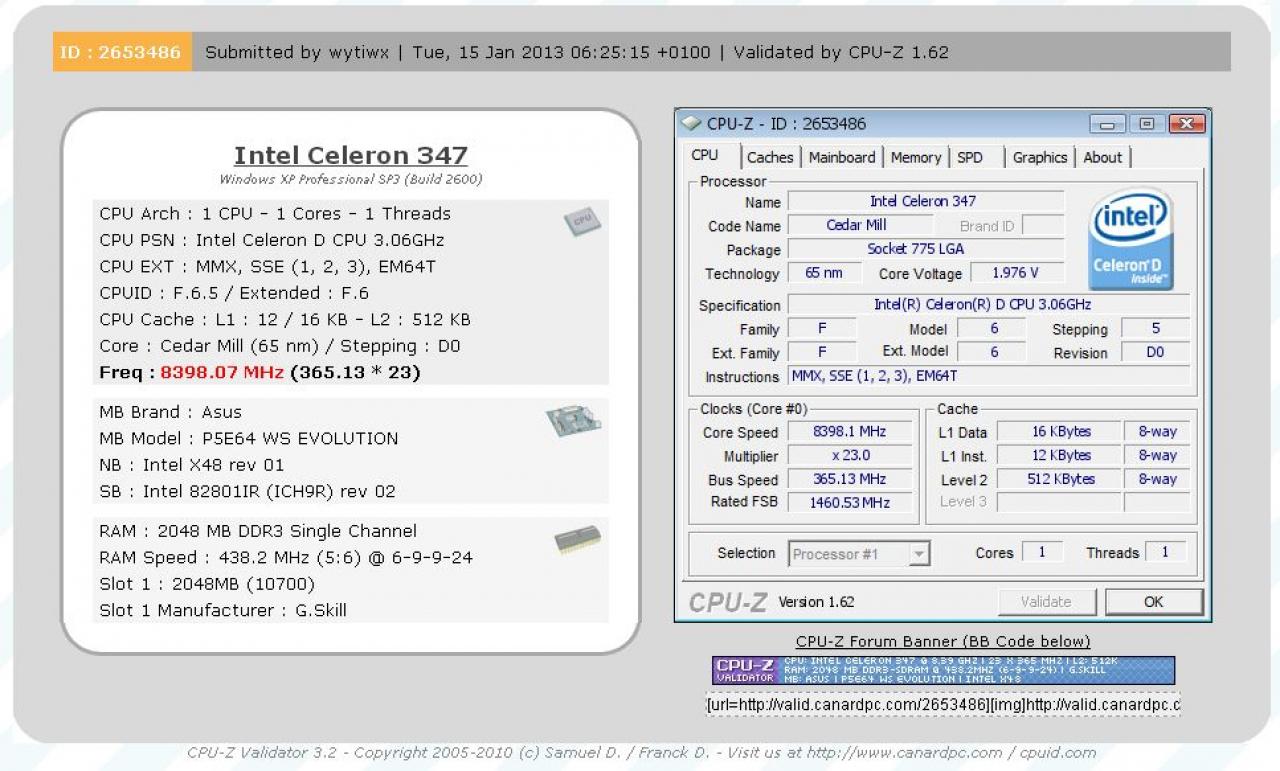Click the Windows XP Professional SP3 subtitle
This screenshot has width=1280, height=771.
(351, 180)
